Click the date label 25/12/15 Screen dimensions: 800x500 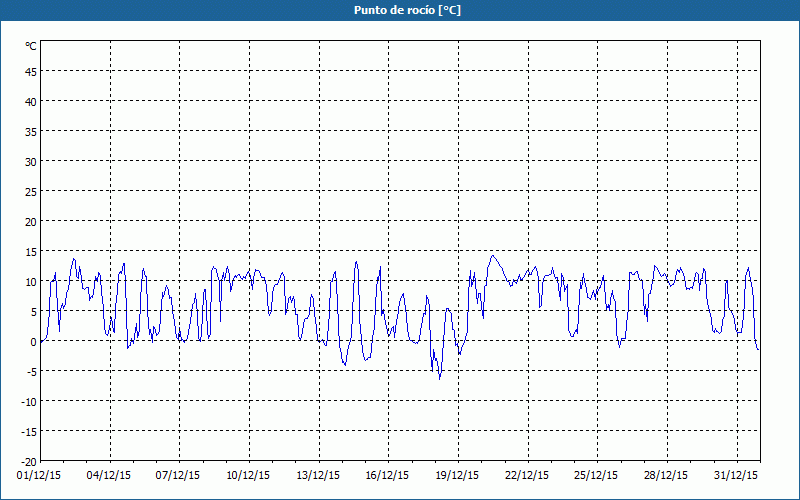[x=596, y=476]
